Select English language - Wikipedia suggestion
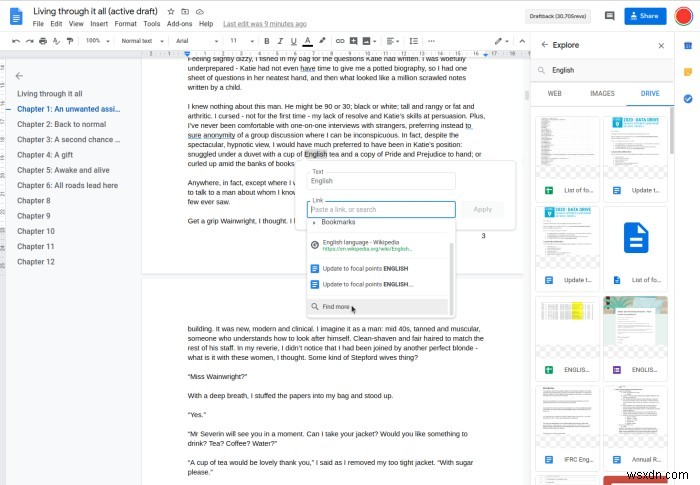The width and height of the screenshot is (700, 485). (379, 245)
